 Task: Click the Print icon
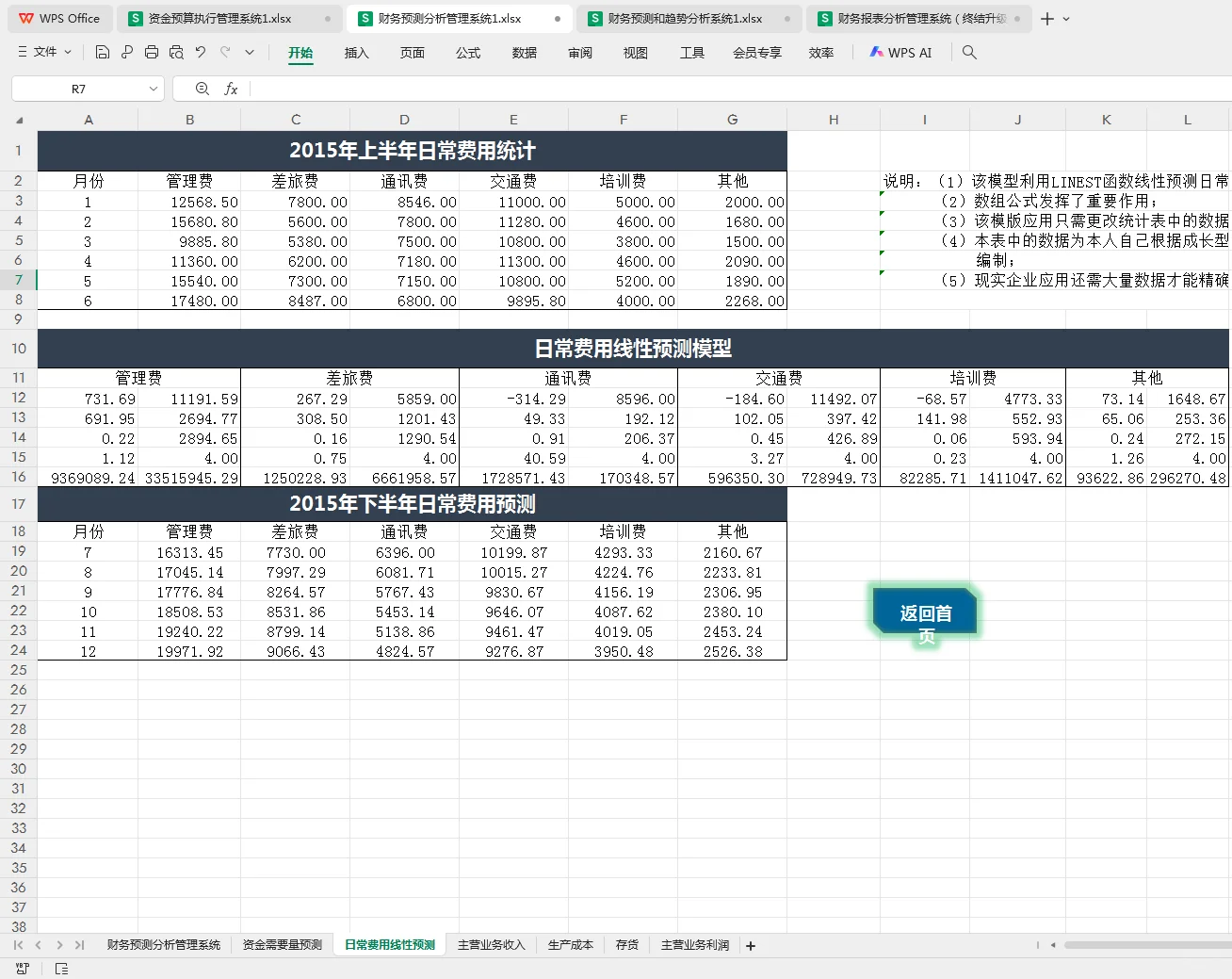click(152, 52)
